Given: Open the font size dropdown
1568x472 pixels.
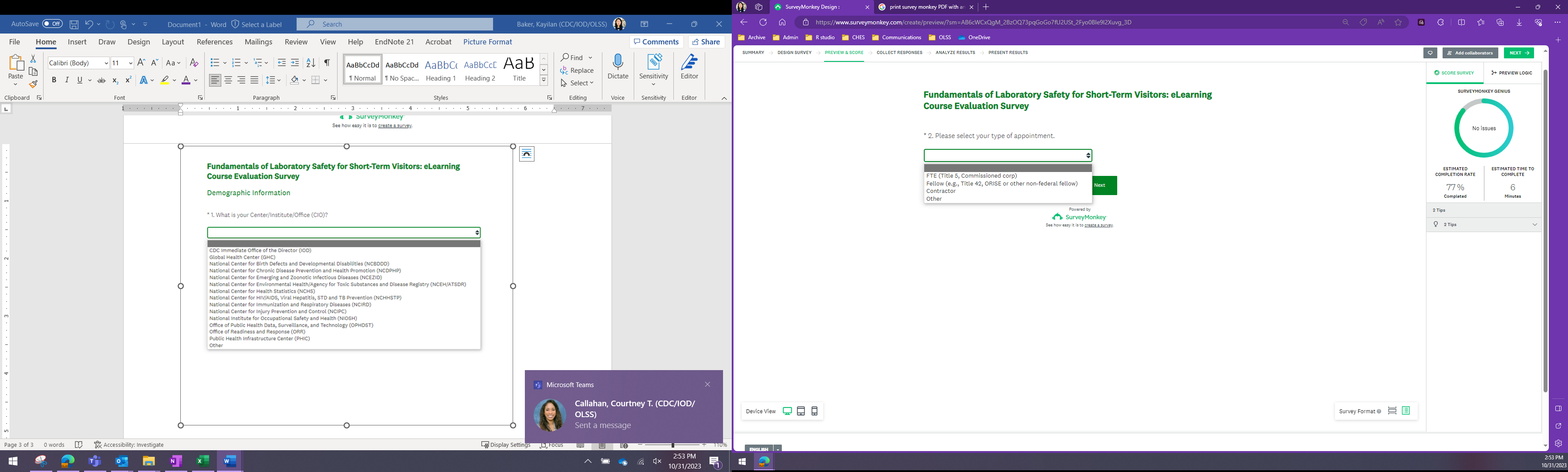Looking at the screenshot, I should (131, 63).
